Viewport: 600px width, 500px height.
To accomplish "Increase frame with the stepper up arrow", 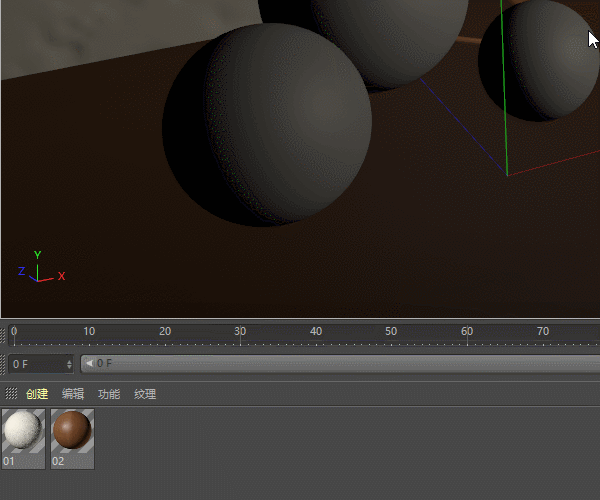I will click(x=69, y=361).
